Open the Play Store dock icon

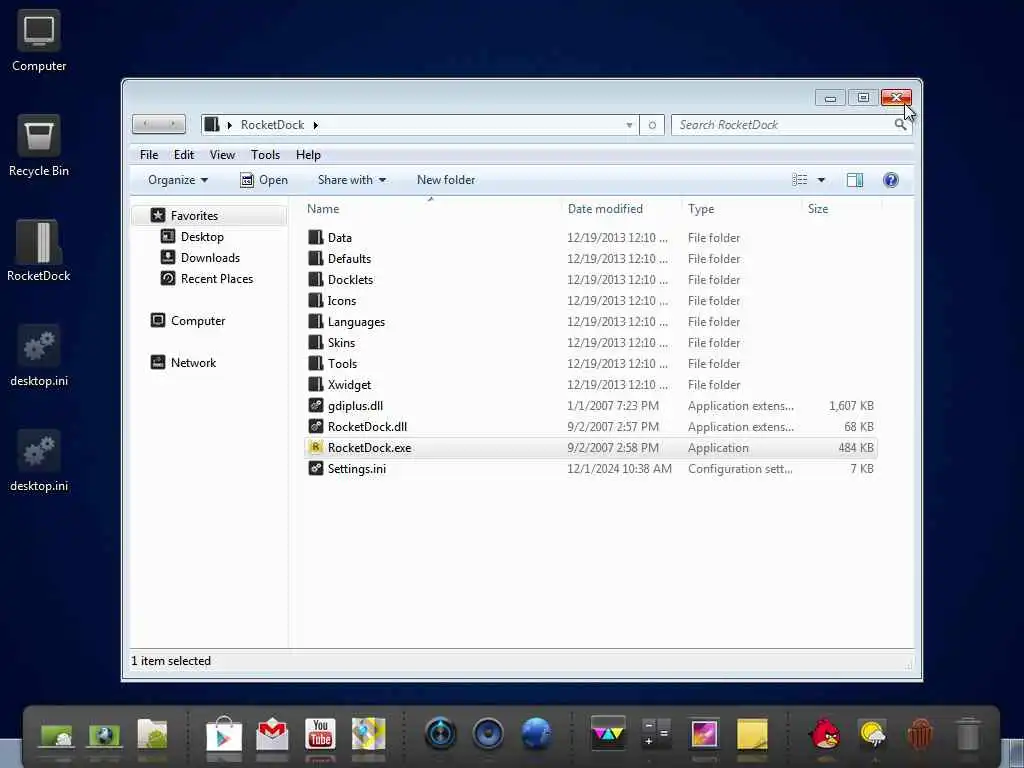tap(224, 734)
